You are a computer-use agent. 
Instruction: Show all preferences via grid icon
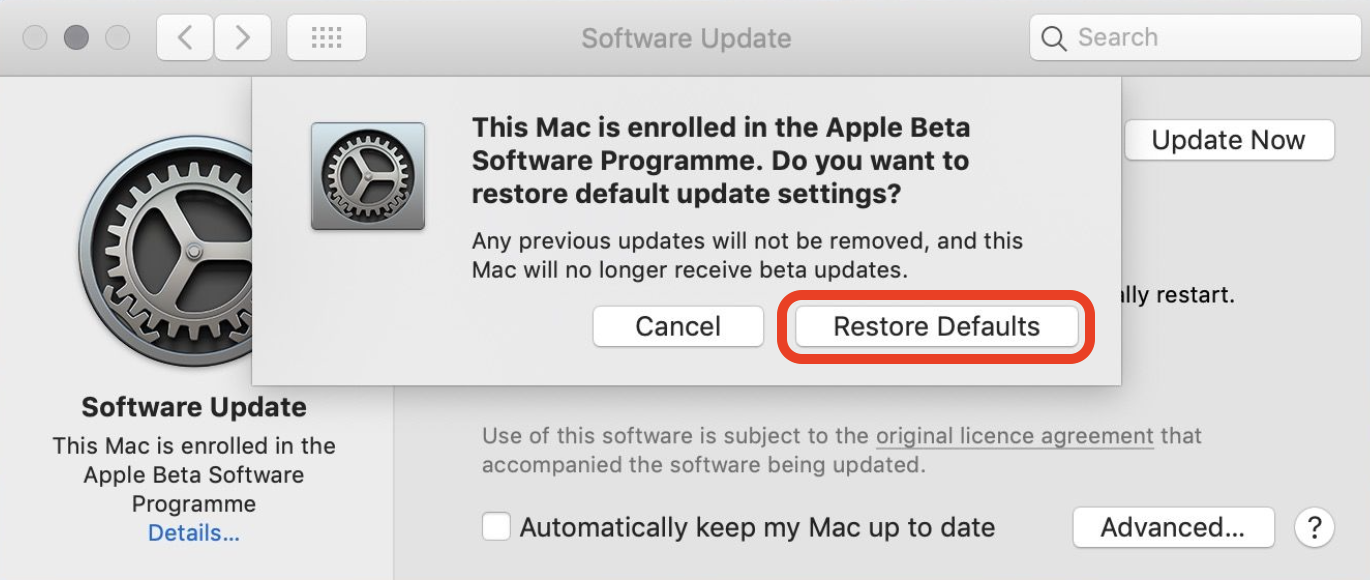(x=326, y=38)
